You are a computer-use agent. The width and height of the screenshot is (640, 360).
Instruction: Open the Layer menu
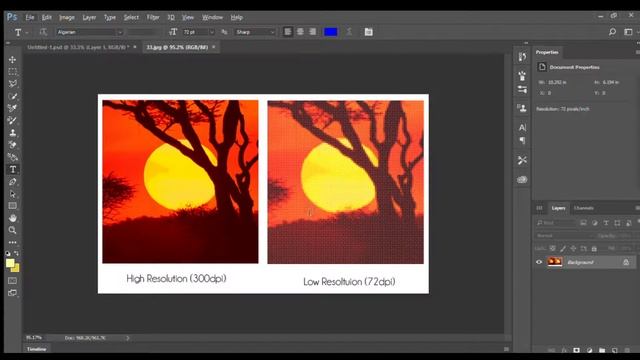(x=89, y=17)
